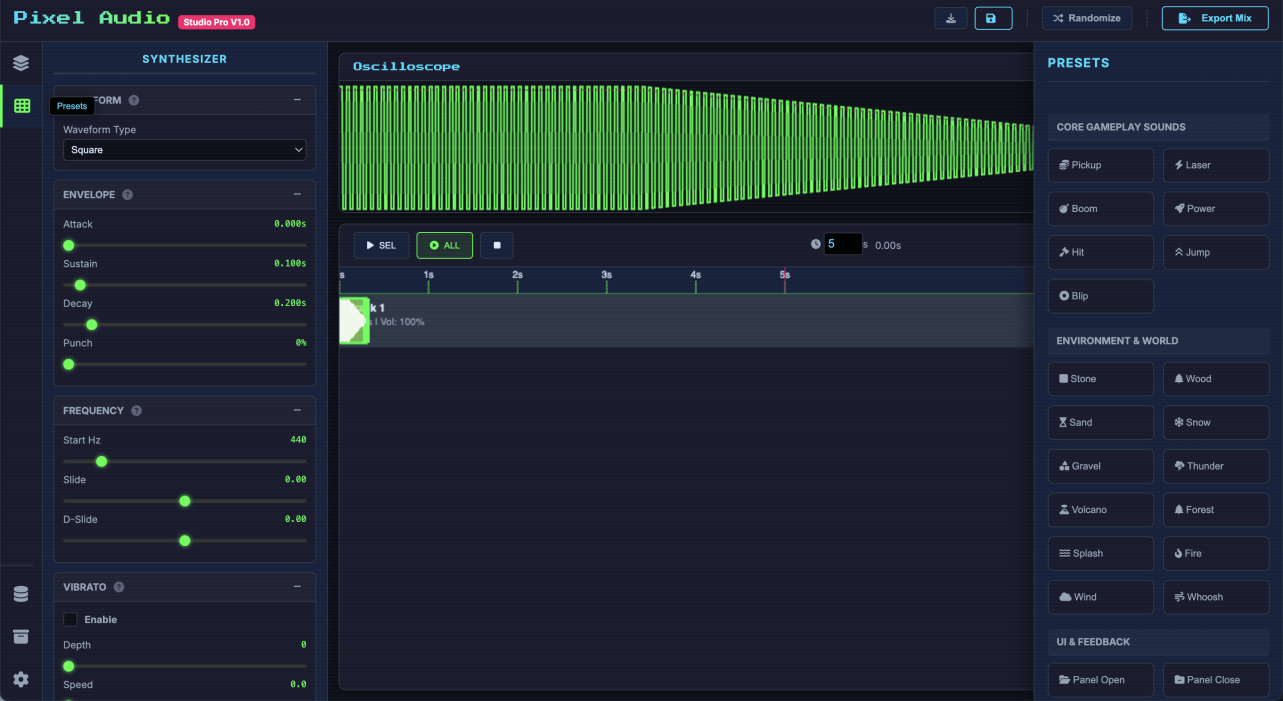1283x701 pixels.
Task: Load the Panel Open preset
Action: (x=1100, y=680)
